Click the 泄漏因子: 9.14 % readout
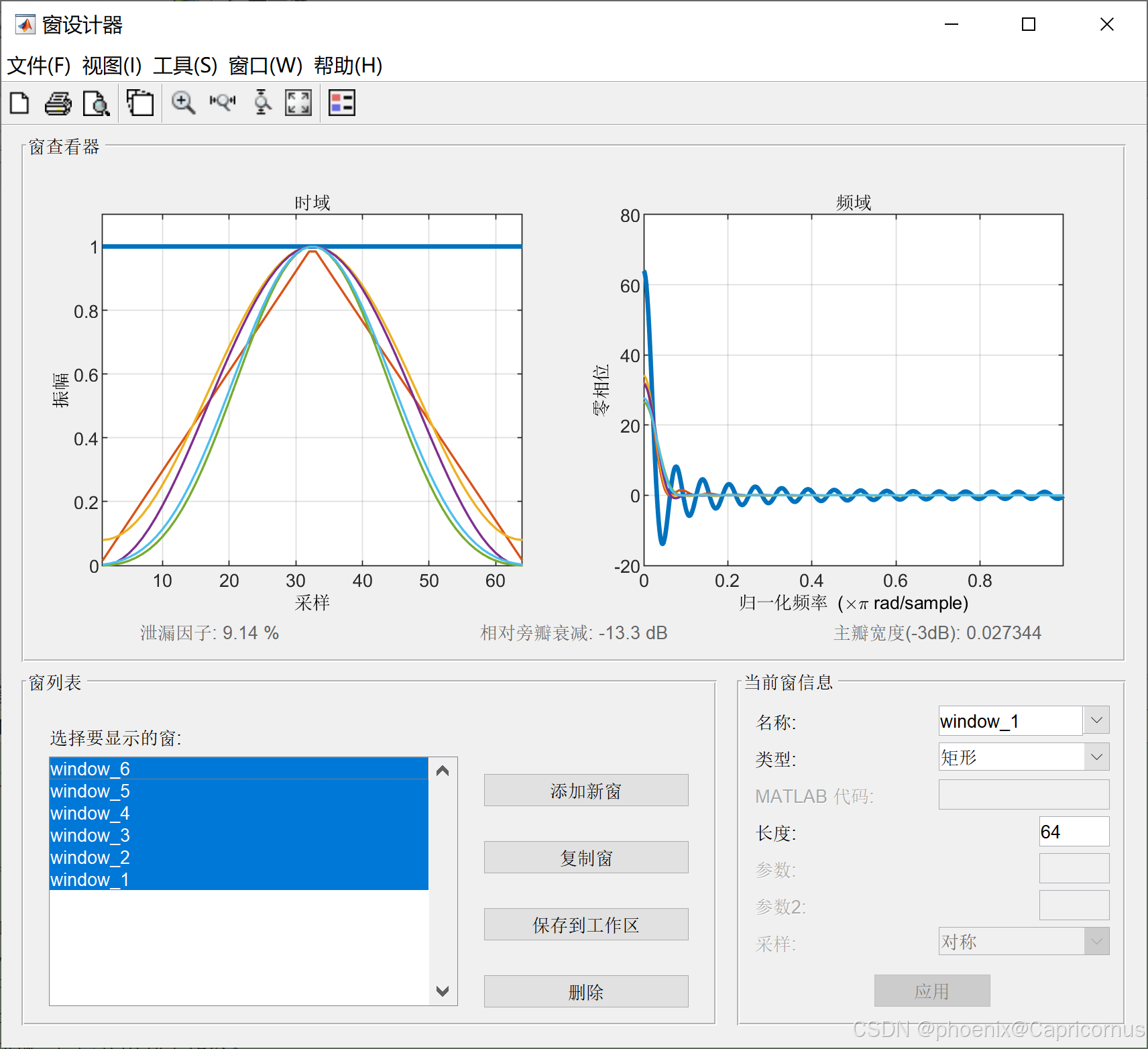 209,632
